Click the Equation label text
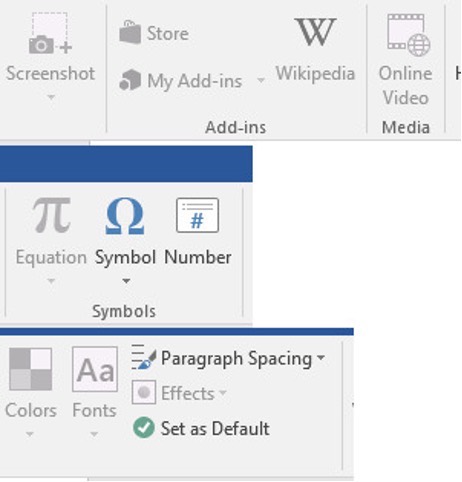The width and height of the screenshot is (462, 482). click(x=51, y=257)
